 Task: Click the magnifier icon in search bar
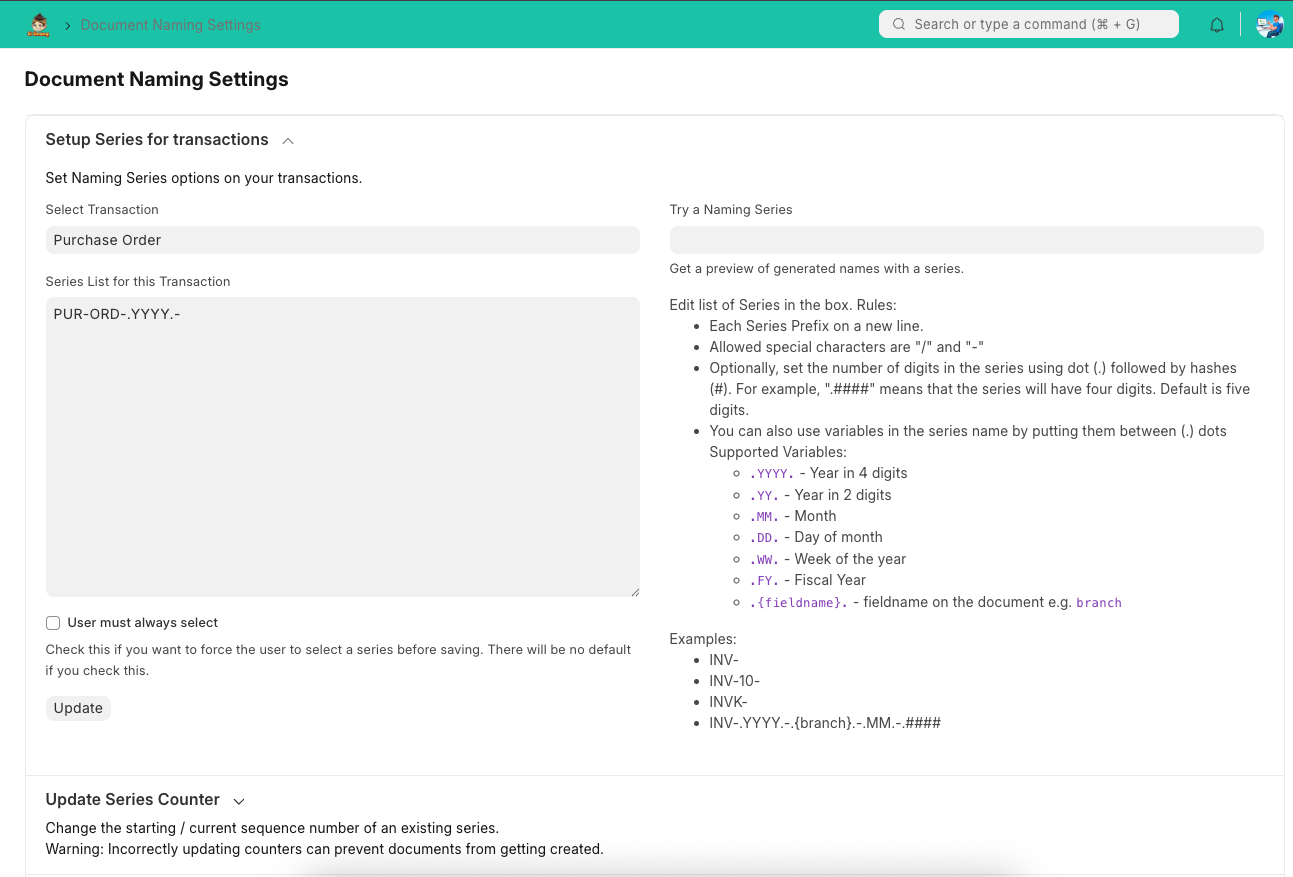tap(899, 24)
